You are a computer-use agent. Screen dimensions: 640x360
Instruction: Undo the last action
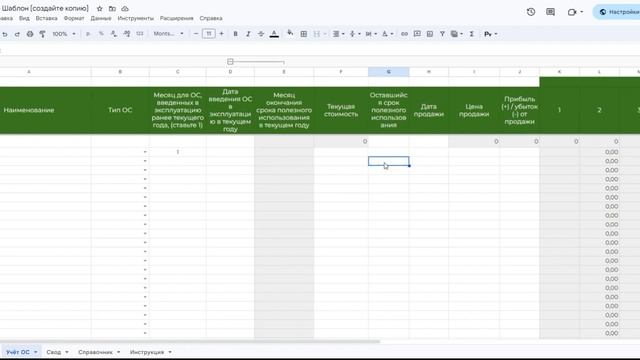click(x=5, y=34)
